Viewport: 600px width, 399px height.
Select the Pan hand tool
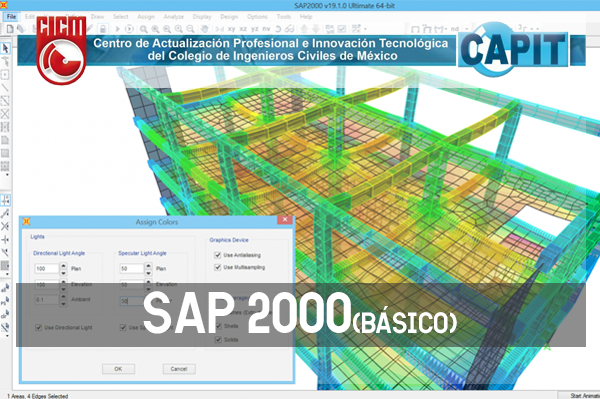[x=205, y=29]
